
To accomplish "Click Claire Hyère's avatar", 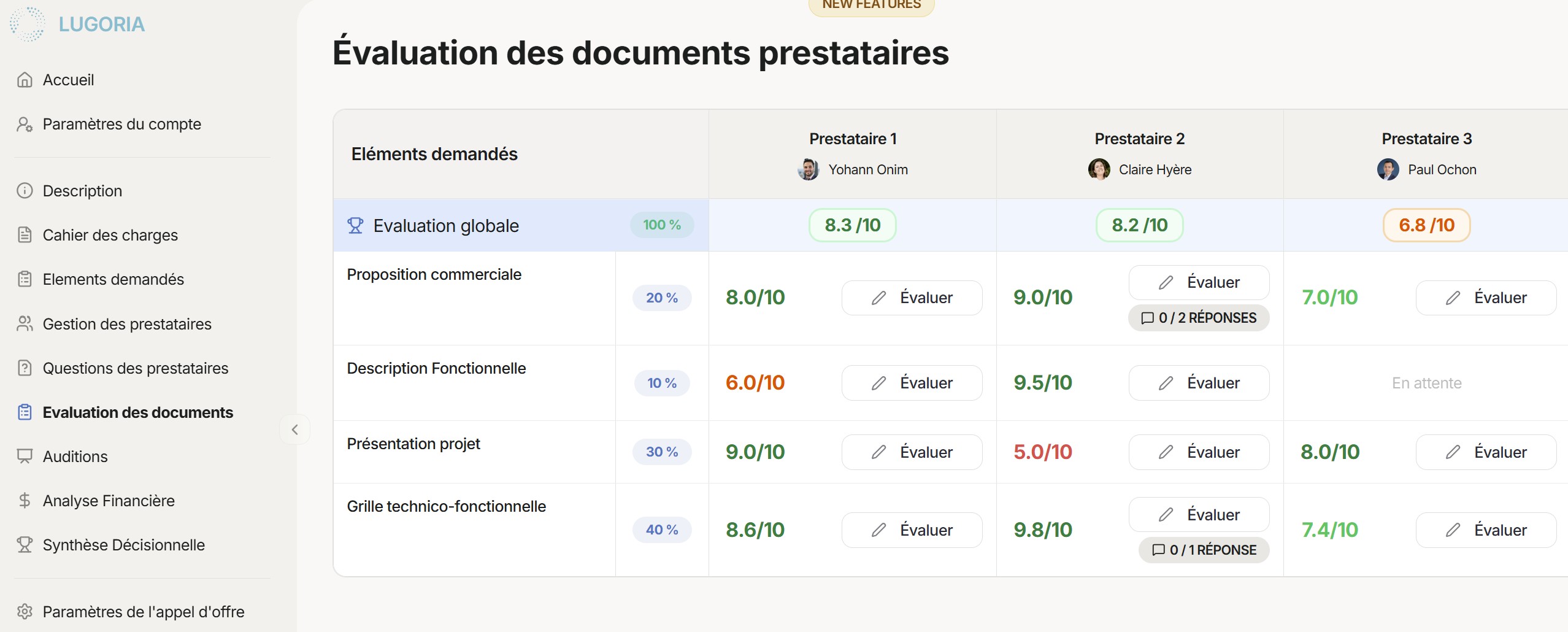I will coord(1099,169).
